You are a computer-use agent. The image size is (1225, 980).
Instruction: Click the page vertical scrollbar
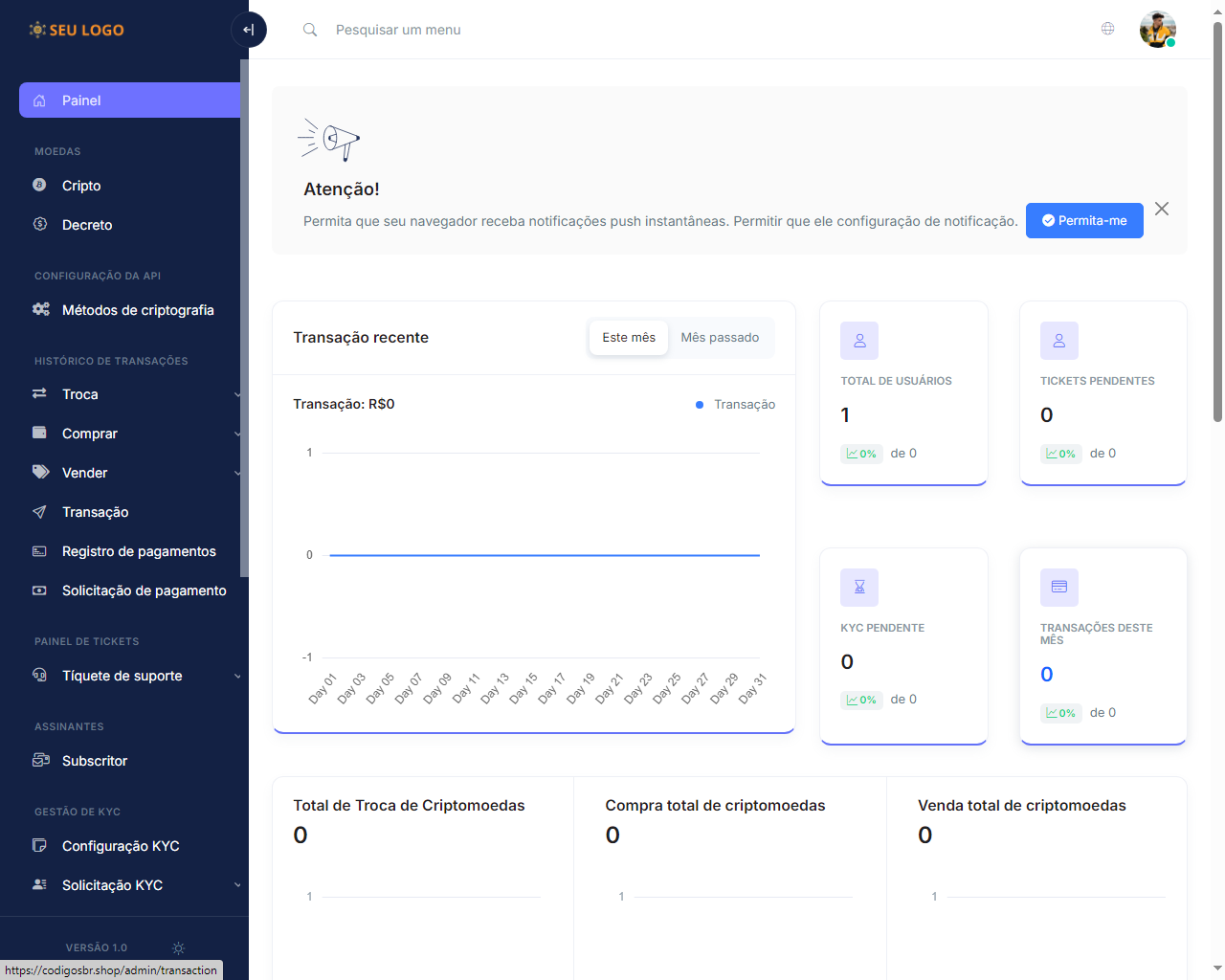click(1217, 220)
